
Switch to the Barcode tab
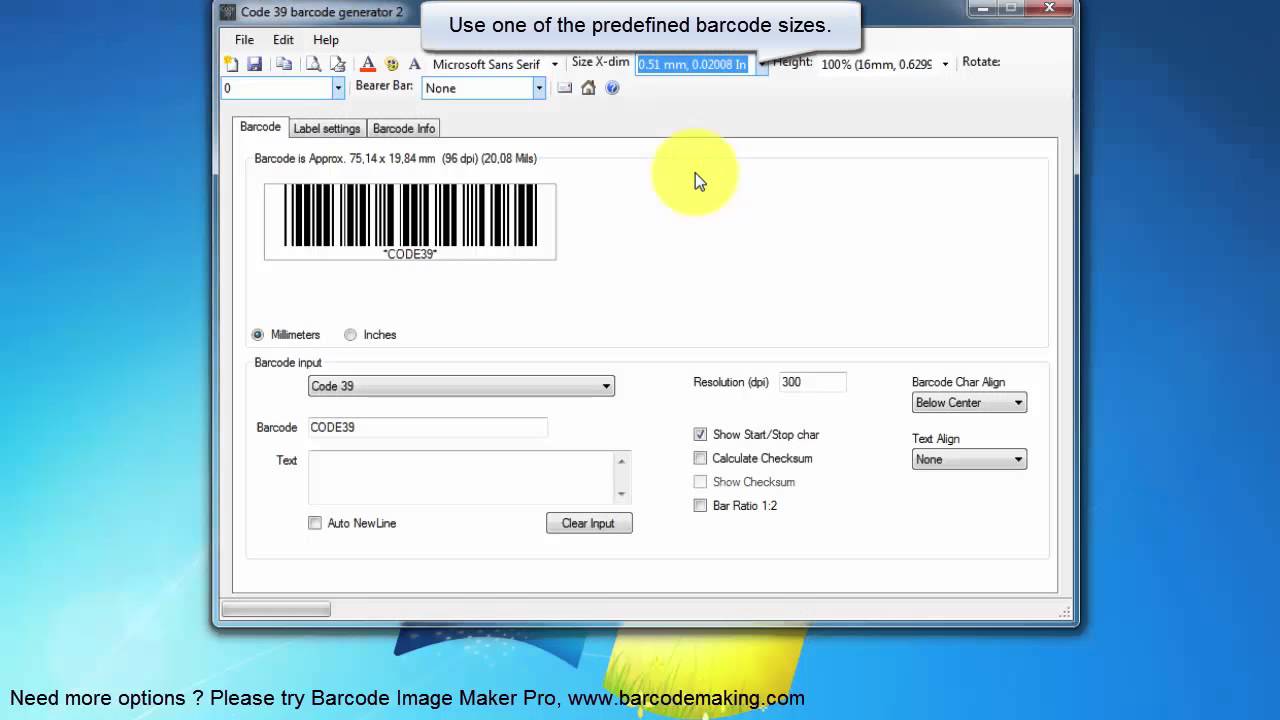tap(260, 127)
